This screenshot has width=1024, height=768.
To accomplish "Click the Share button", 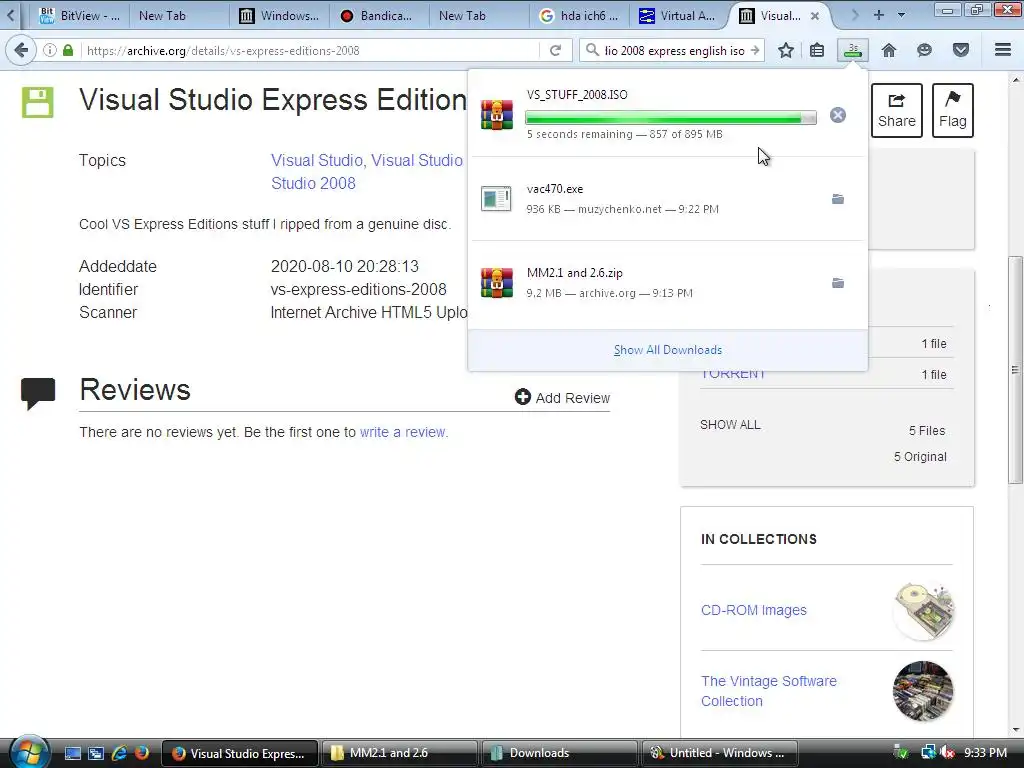I will point(897,110).
